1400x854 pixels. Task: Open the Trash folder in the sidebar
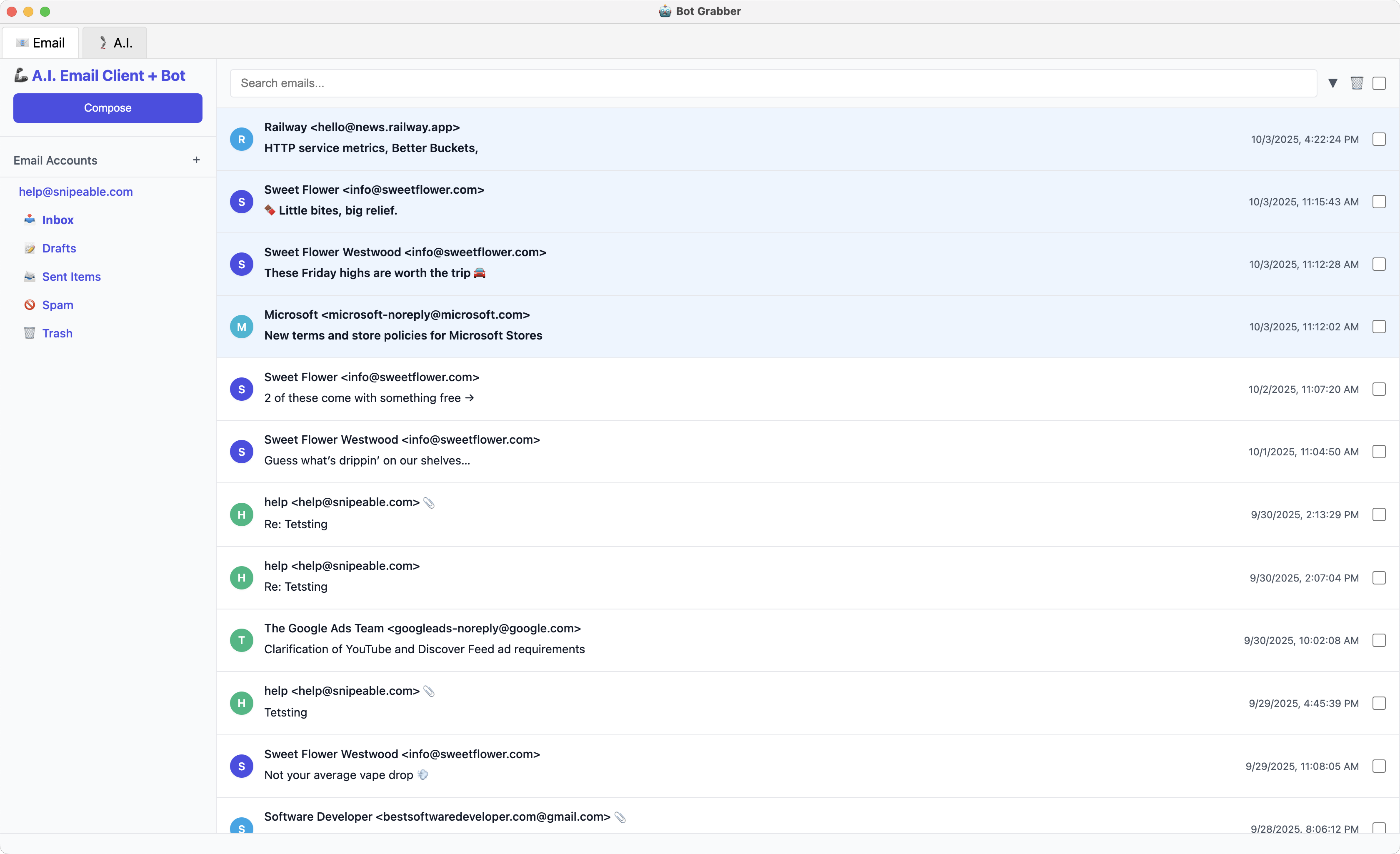(57, 334)
